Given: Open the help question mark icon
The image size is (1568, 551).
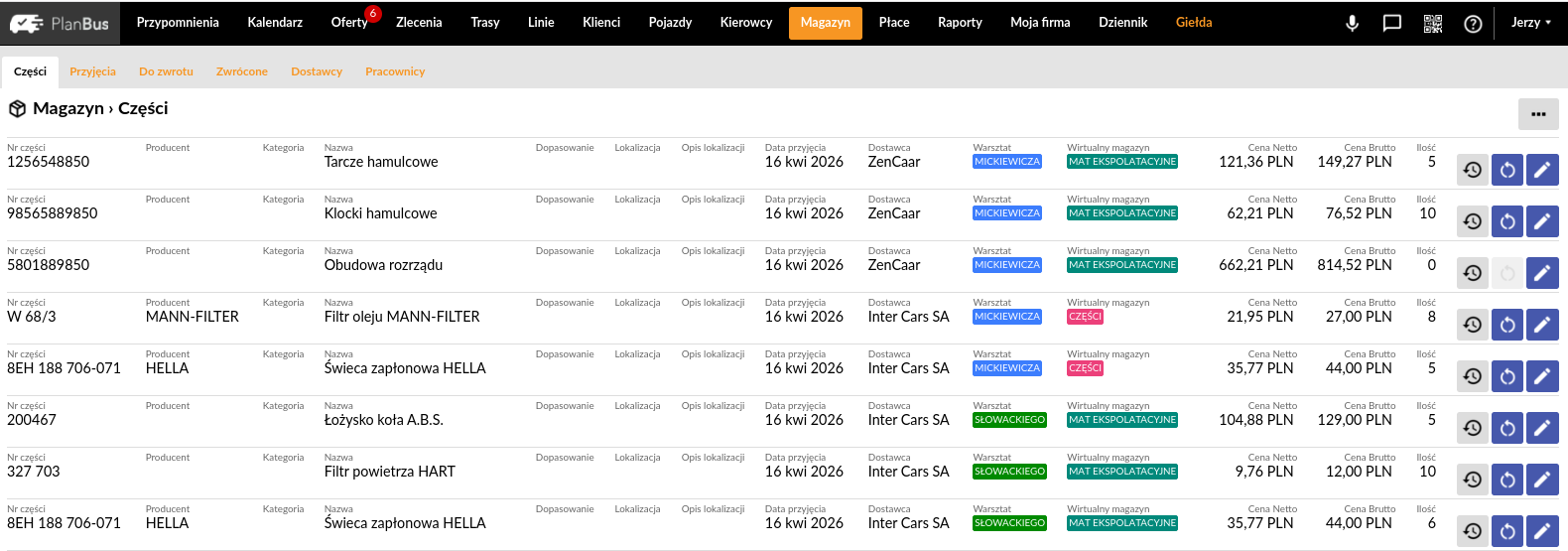Looking at the screenshot, I should point(1473,23).
